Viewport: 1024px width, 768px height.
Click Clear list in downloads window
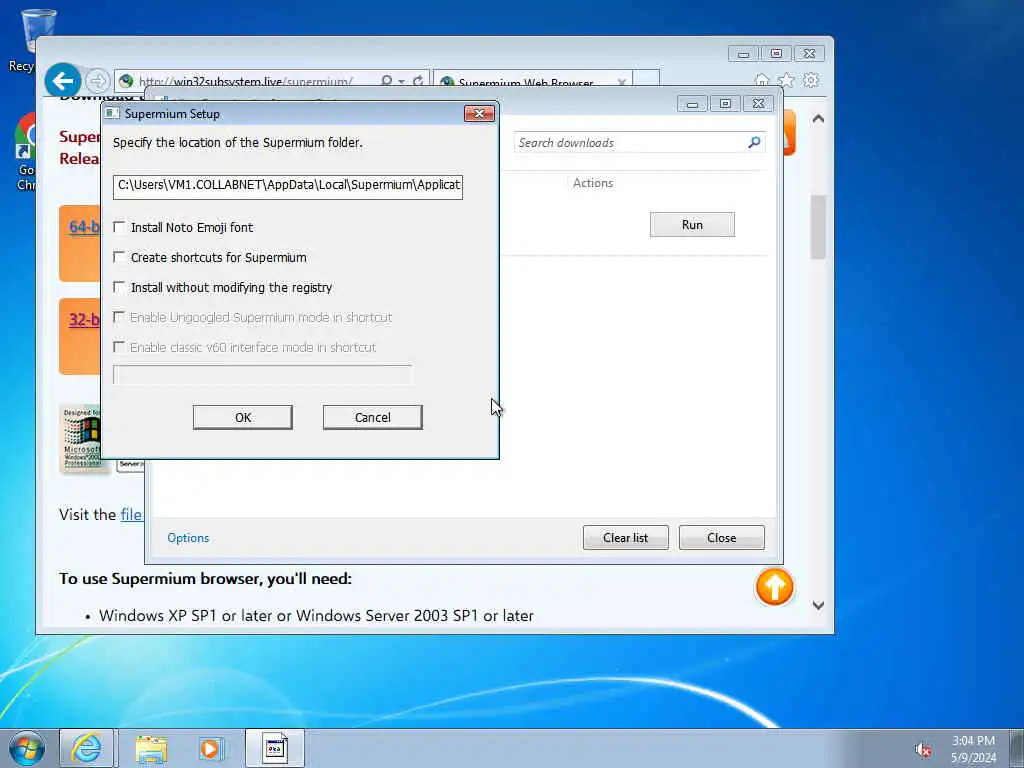pyautogui.click(x=626, y=537)
